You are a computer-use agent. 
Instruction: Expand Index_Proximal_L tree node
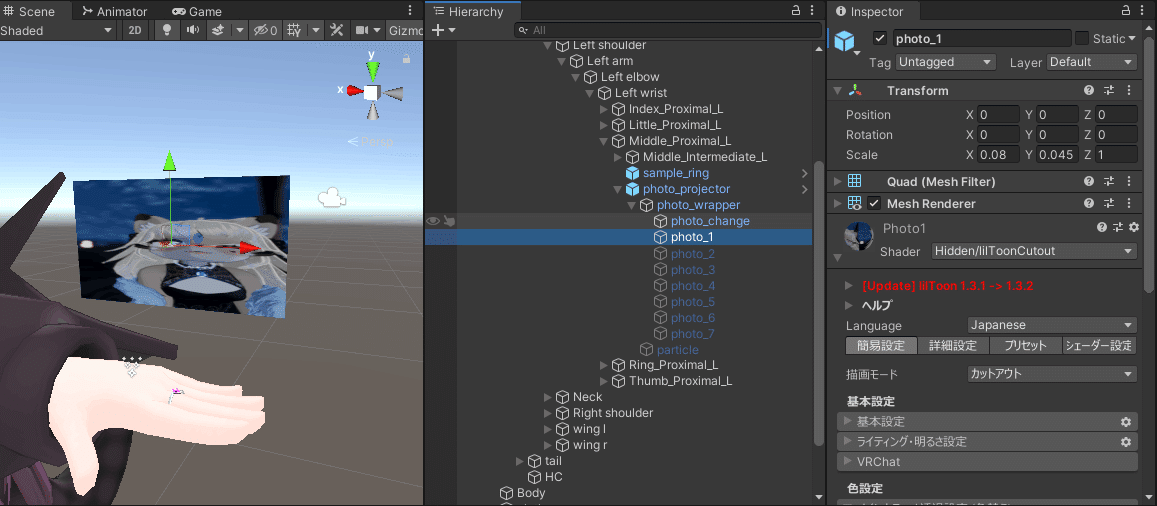click(603, 109)
